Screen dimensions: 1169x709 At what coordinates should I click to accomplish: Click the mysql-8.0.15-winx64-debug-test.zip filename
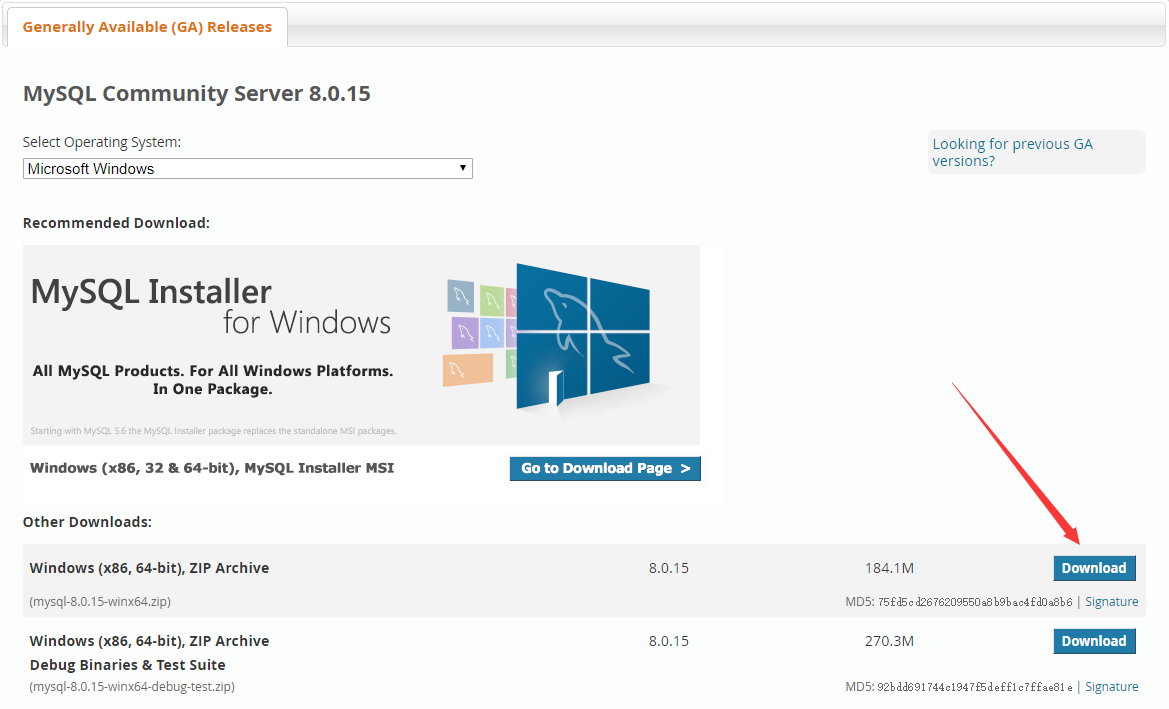(x=131, y=687)
